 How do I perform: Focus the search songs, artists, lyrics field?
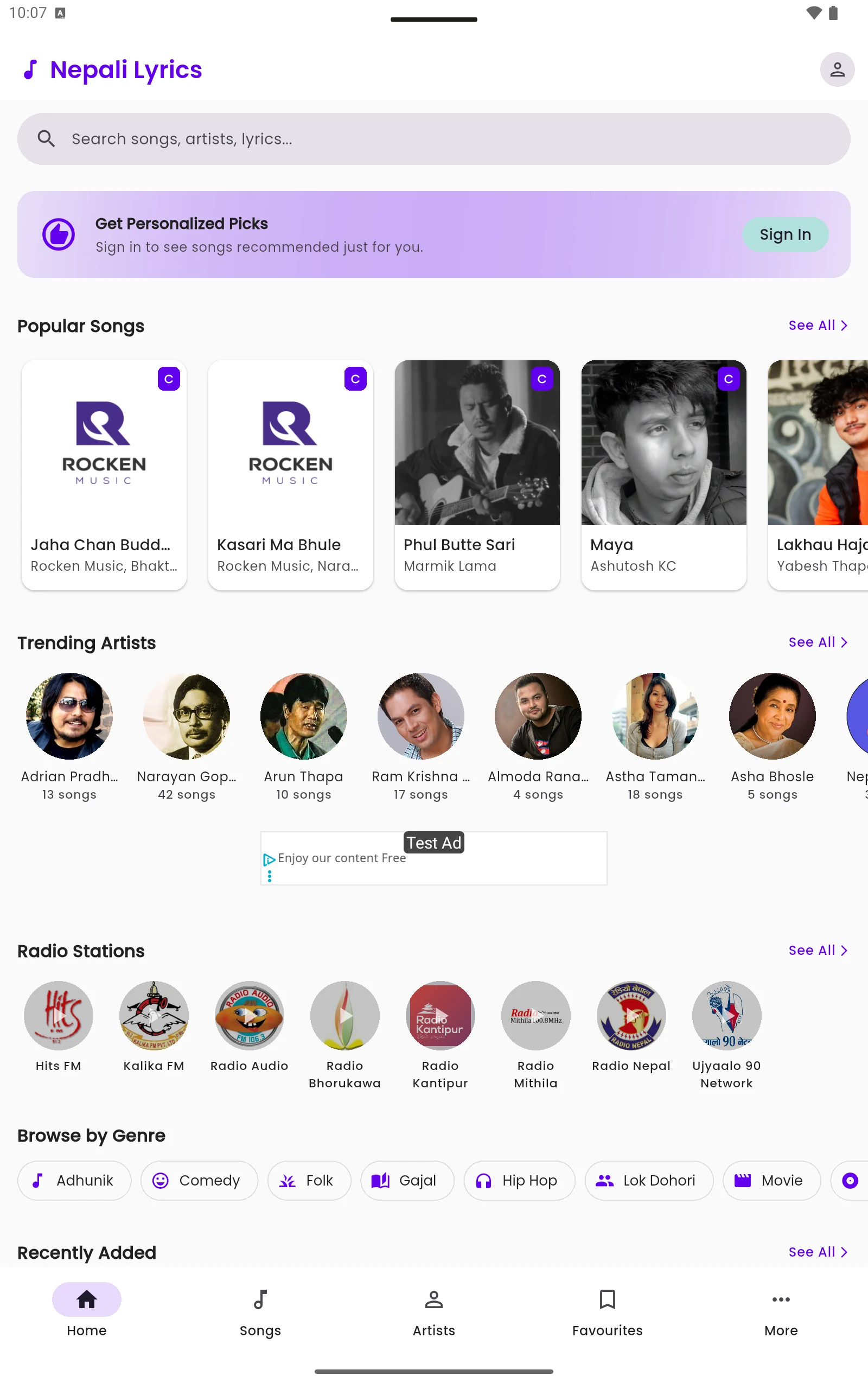tap(434, 139)
